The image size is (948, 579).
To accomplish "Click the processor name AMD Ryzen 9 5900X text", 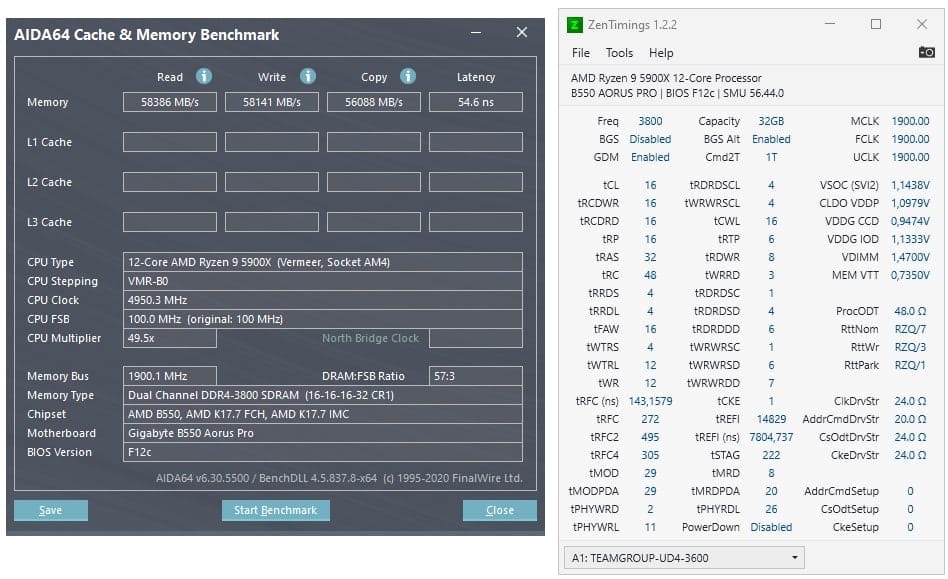I will pyautogui.click(x=666, y=78).
